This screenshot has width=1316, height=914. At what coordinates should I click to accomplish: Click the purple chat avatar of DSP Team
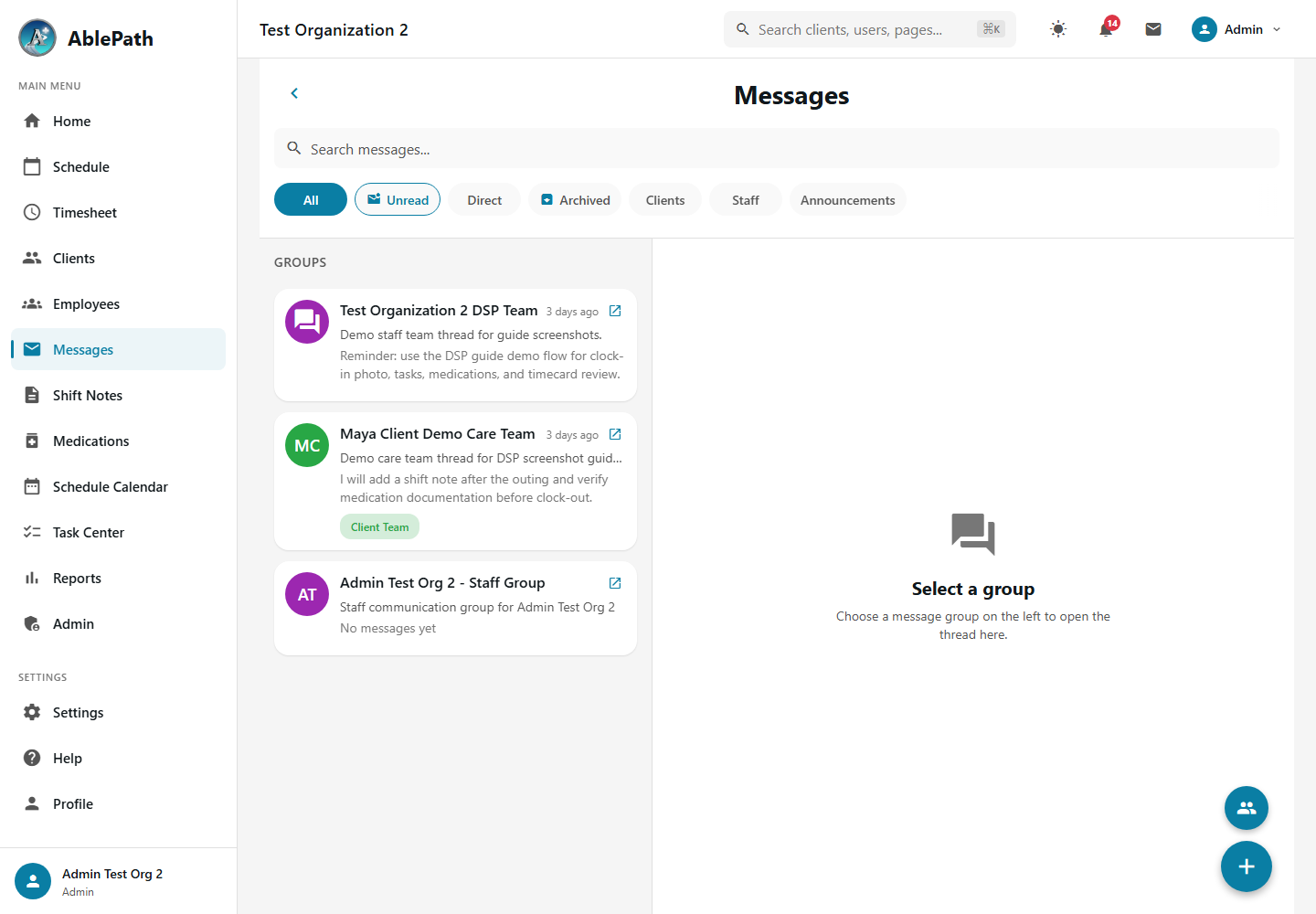[x=307, y=322]
